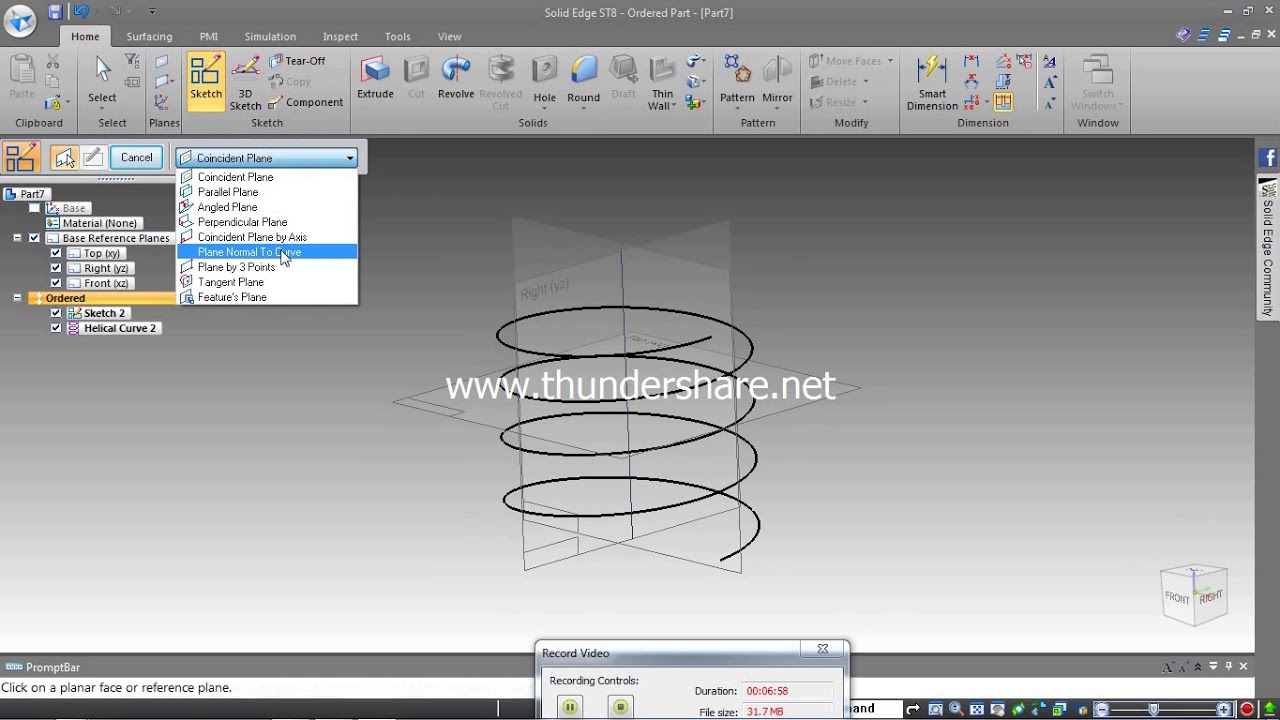
Task: Toggle visibility of Front (xz) plane
Action: pyautogui.click(x=56, y=283)
